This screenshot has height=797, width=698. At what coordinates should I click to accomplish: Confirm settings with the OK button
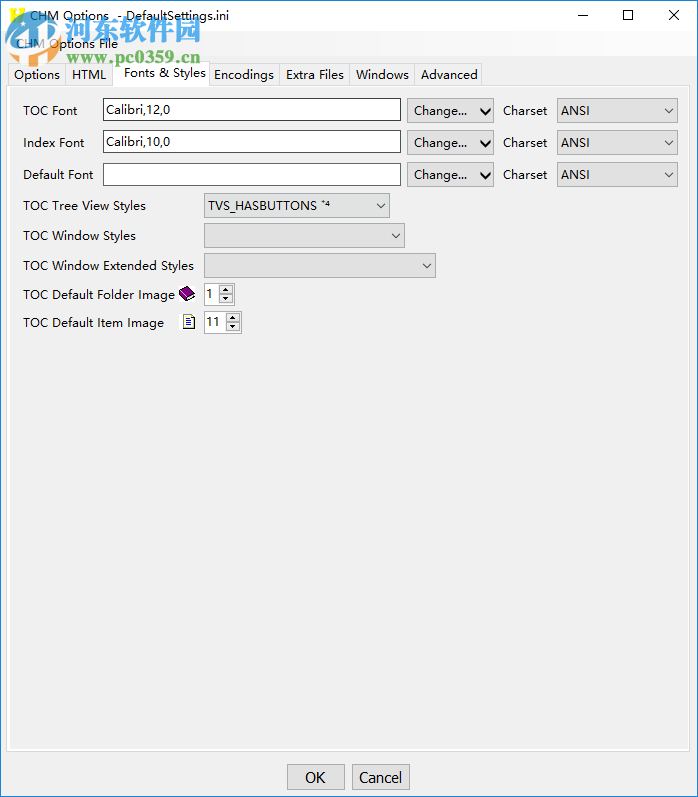pyautogui.click(x=316, y=777)
